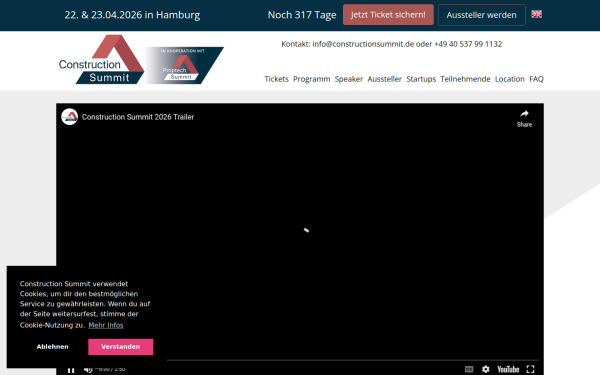Viewport: 600px width, 375px height.
Task: Decline cookies with Ablehnen
Action: [x=52, y=347]
